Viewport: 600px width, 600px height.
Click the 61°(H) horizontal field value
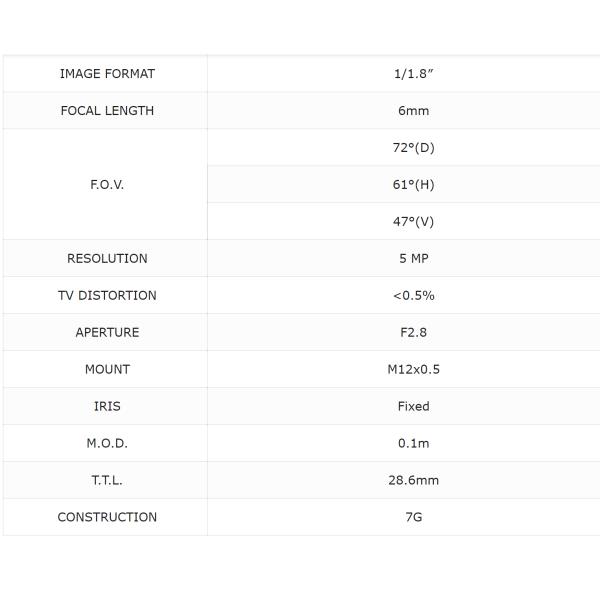click(413, 185)
